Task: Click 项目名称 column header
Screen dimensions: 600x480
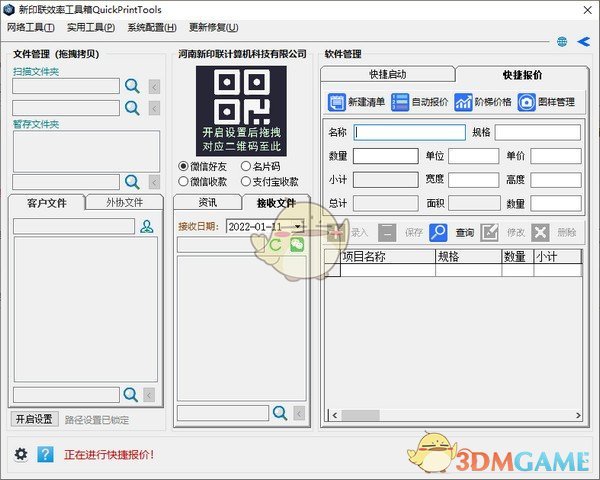Action: 388,256
